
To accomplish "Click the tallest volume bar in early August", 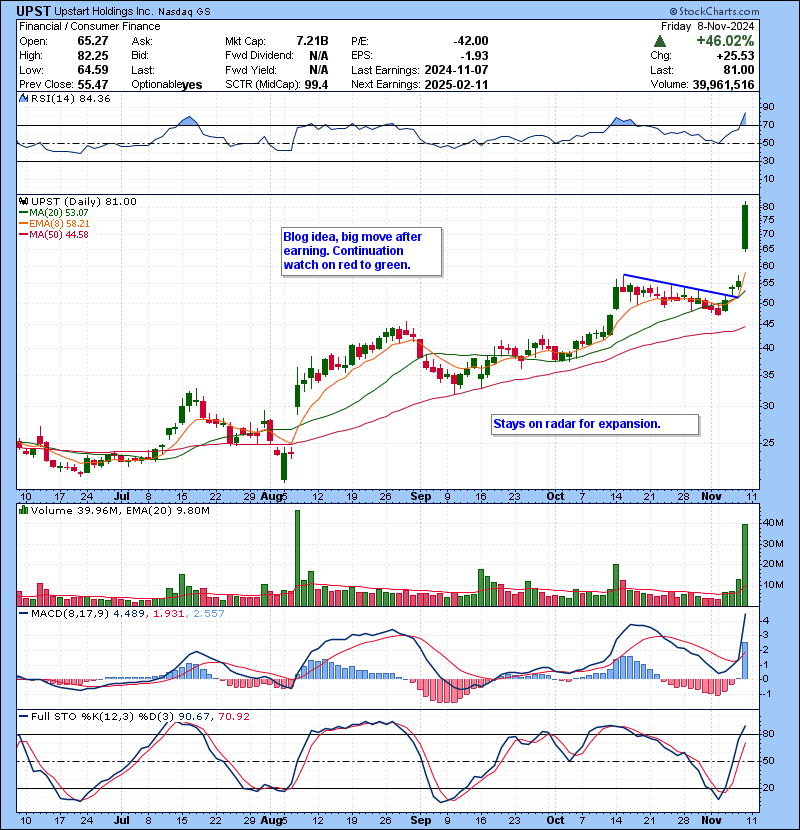I will [297, 558].
